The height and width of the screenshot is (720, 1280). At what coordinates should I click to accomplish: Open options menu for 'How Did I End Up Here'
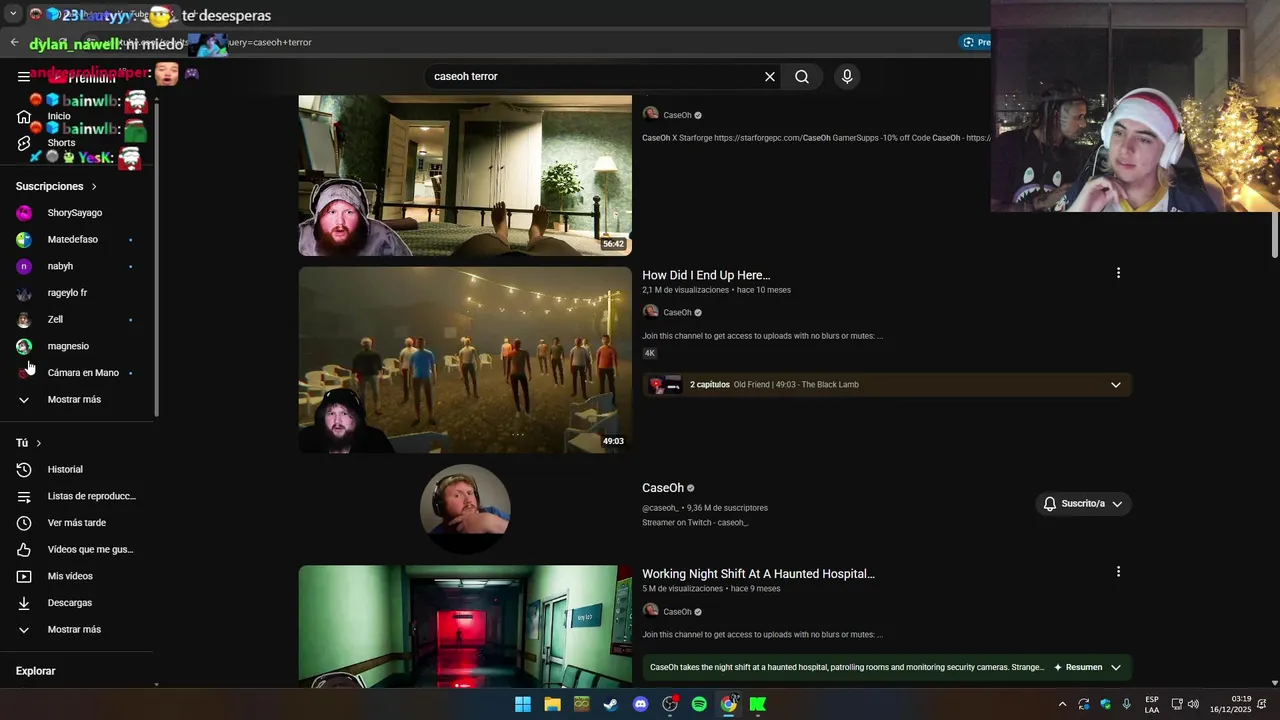tap(1118, 273)
